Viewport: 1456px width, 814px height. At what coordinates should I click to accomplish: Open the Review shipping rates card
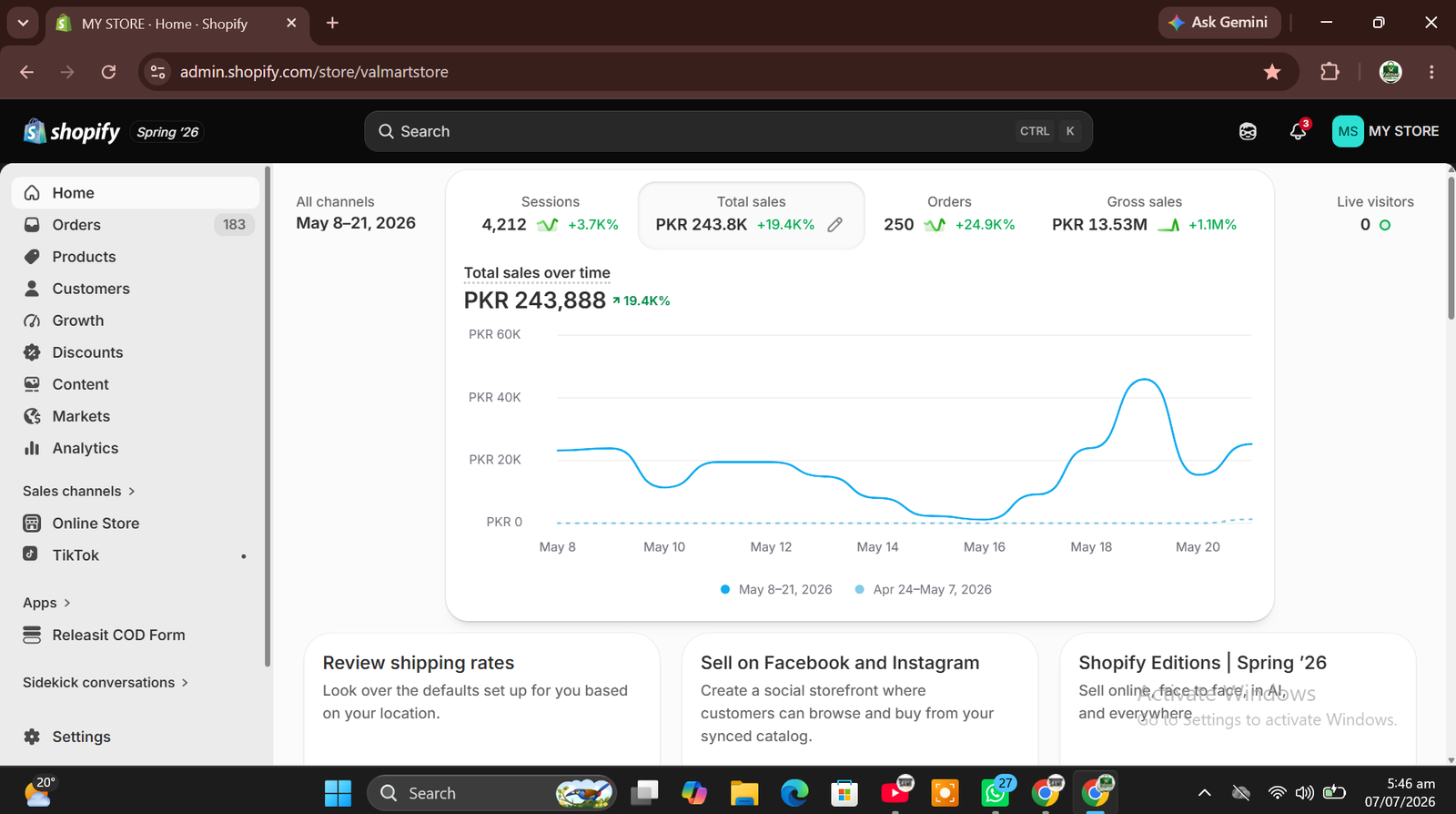pyautogui.click(x=481, y=699)
